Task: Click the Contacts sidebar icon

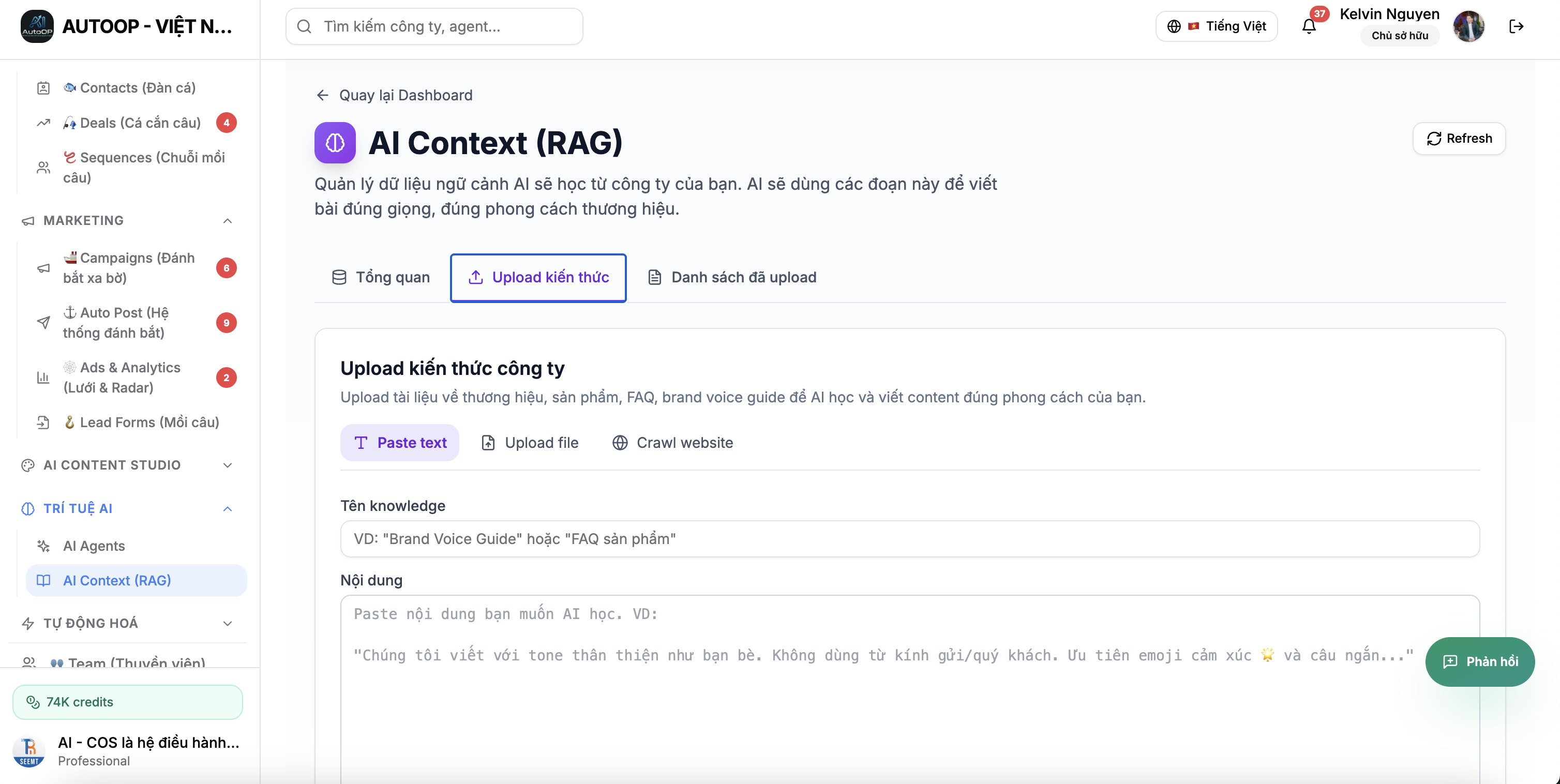Action: click(x=43, y=88)
